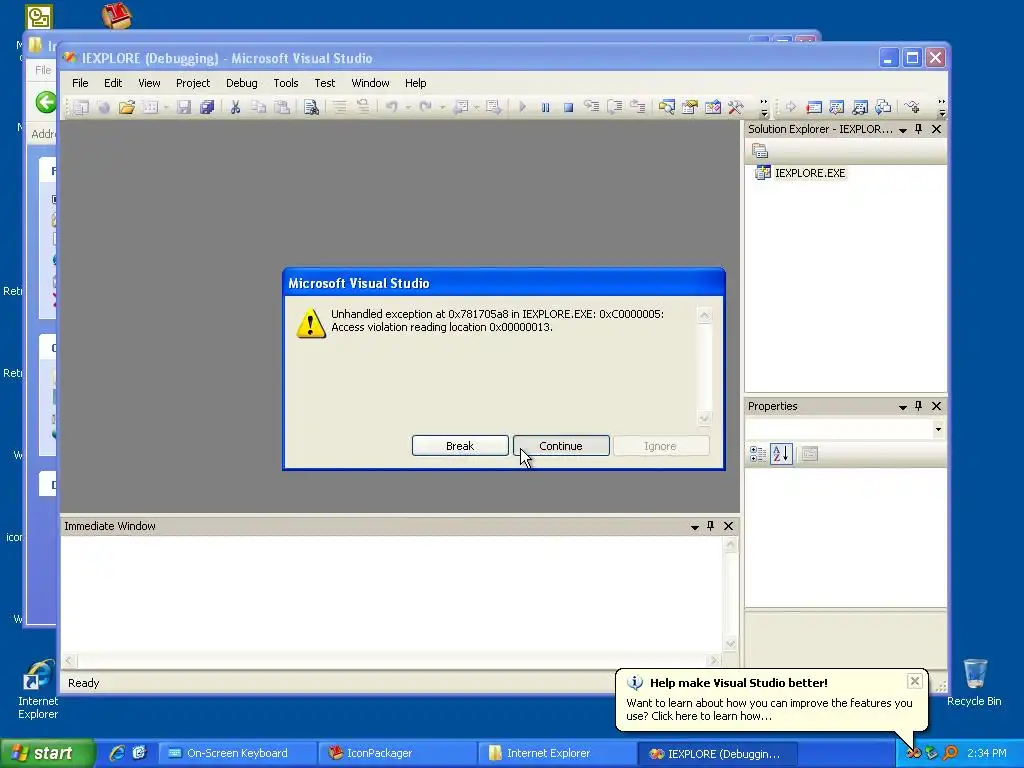This screenshot has height=768, width=1024.
Task: Open the Redo history dropdown arrow
Action: pos(442,107)
